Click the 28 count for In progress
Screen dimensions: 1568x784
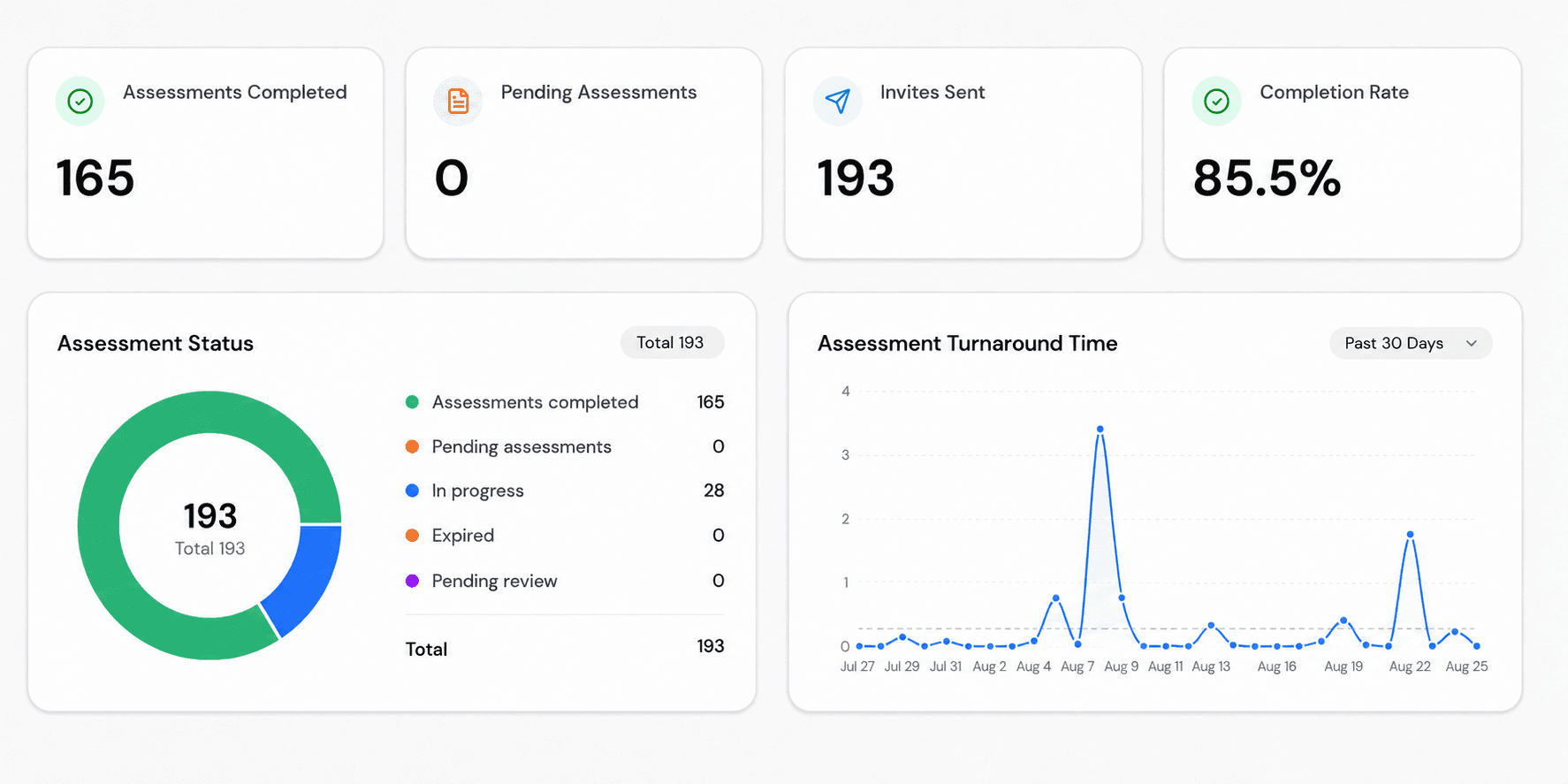click(x=714, y=491)
